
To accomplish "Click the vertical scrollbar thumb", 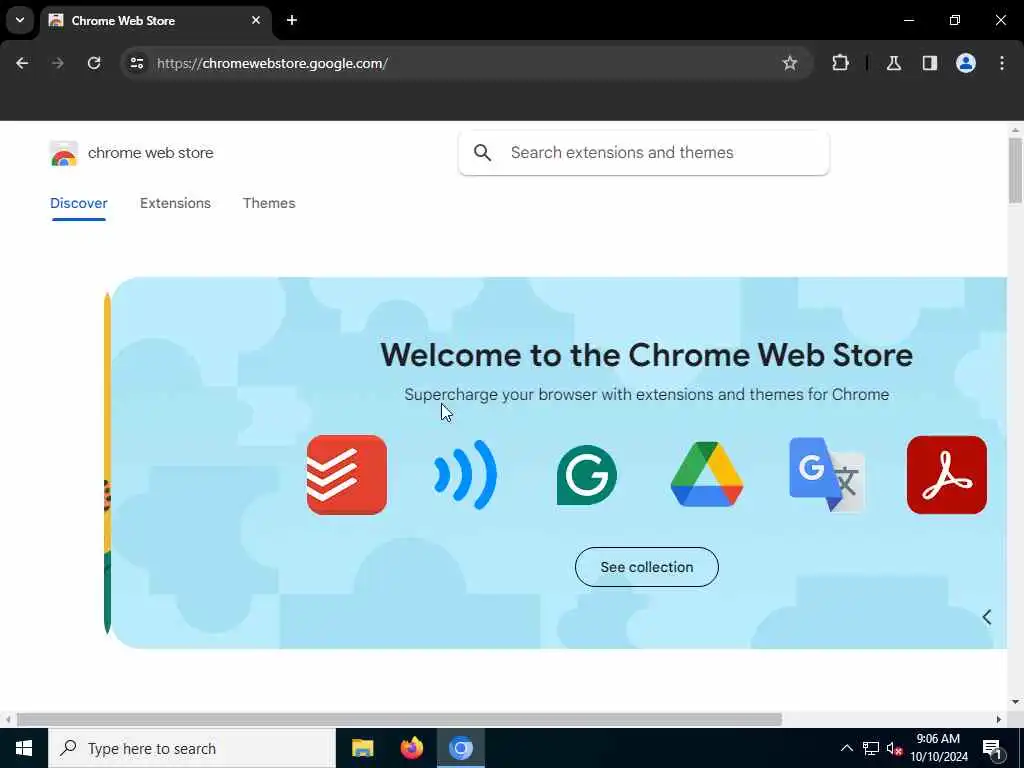I will click(1014, 170).
